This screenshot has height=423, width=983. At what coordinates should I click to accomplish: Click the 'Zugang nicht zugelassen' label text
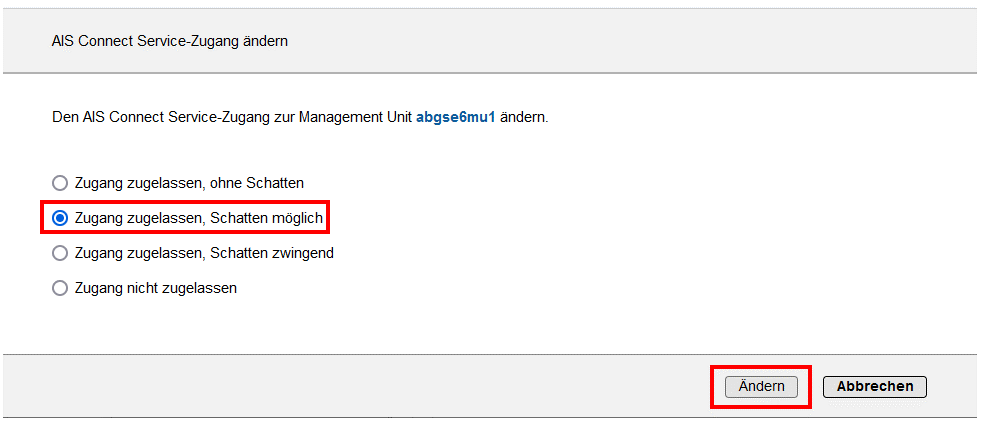coord(156,288)
